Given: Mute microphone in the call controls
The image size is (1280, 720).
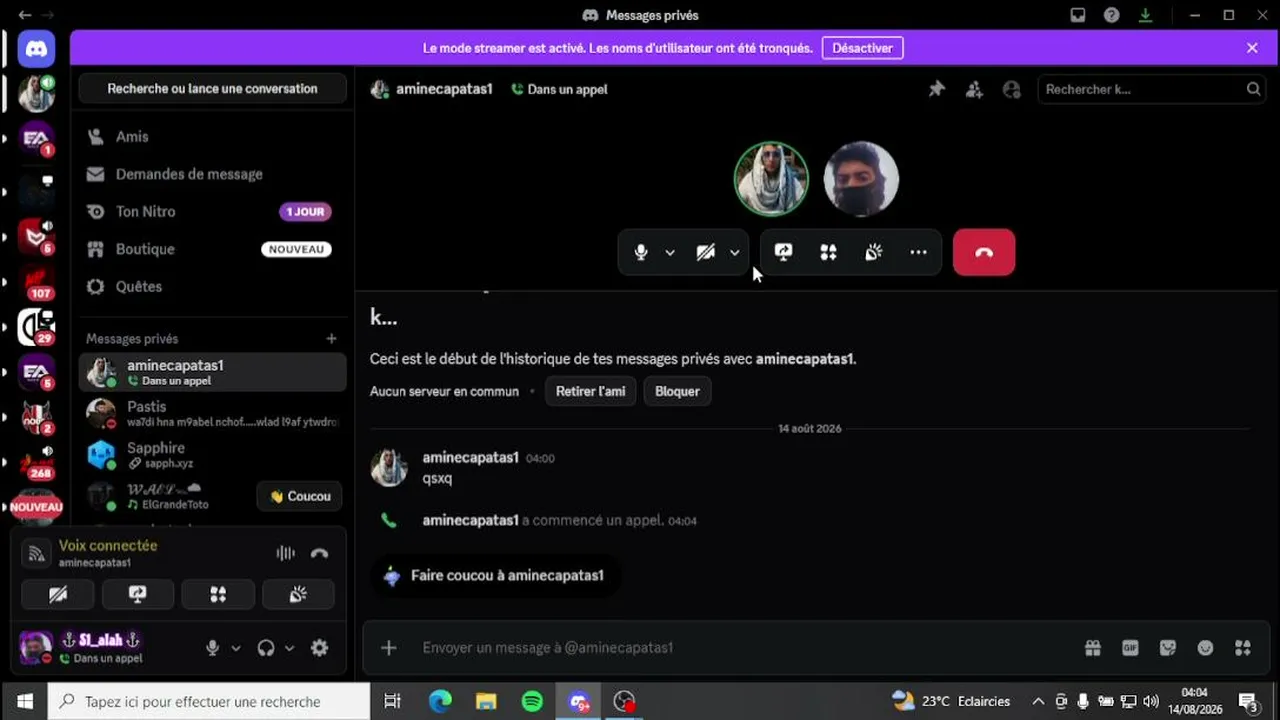Looking at the screenshot, I should 641,252.
